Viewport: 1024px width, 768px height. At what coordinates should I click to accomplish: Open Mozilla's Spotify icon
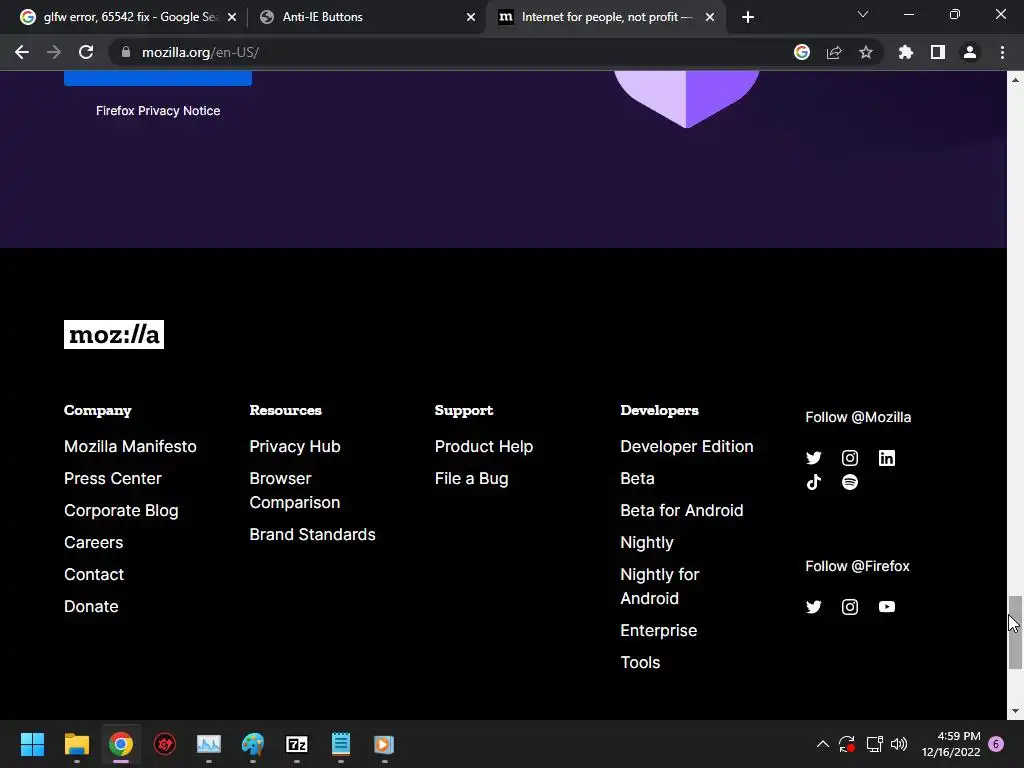[x=850, y=482]
